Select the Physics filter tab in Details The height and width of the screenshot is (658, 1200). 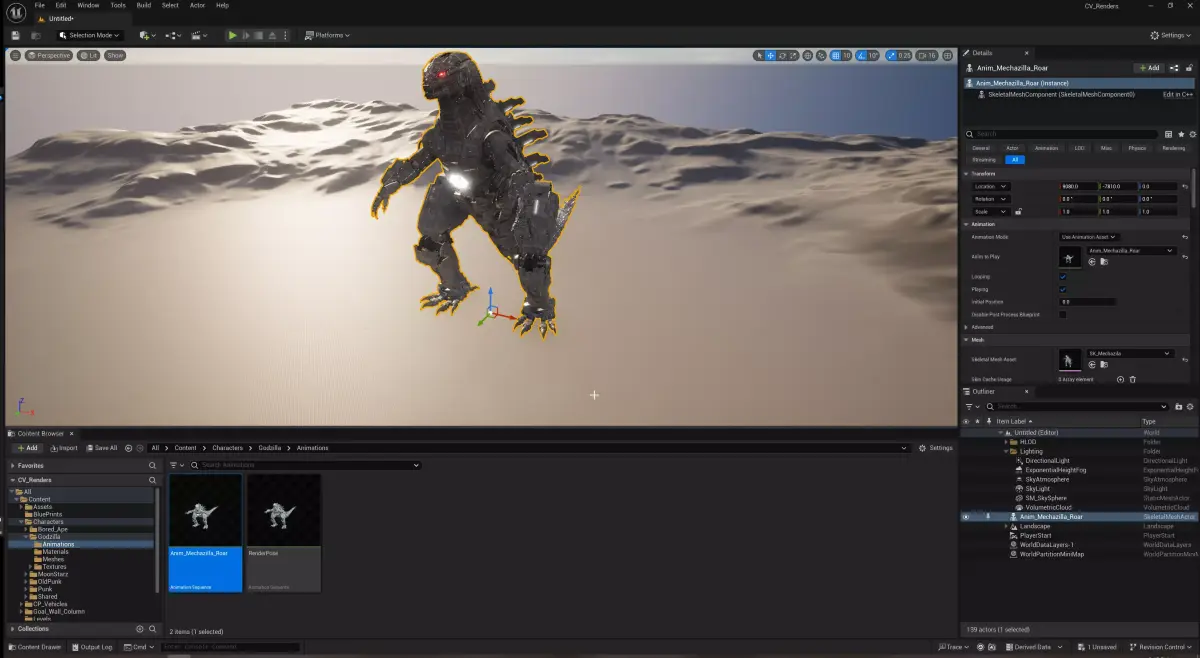(1137, 148)
